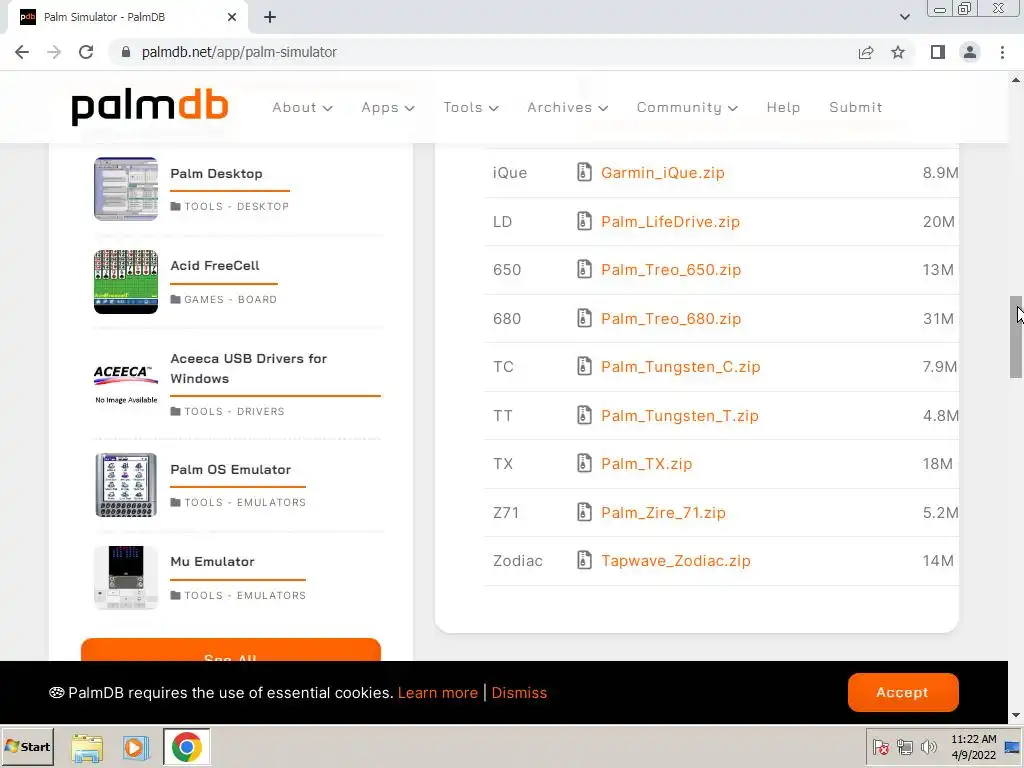The image size is (1024, 768).
Task: Download Palm_Tungsten_T.zip
Action: [x=679, y=415]
